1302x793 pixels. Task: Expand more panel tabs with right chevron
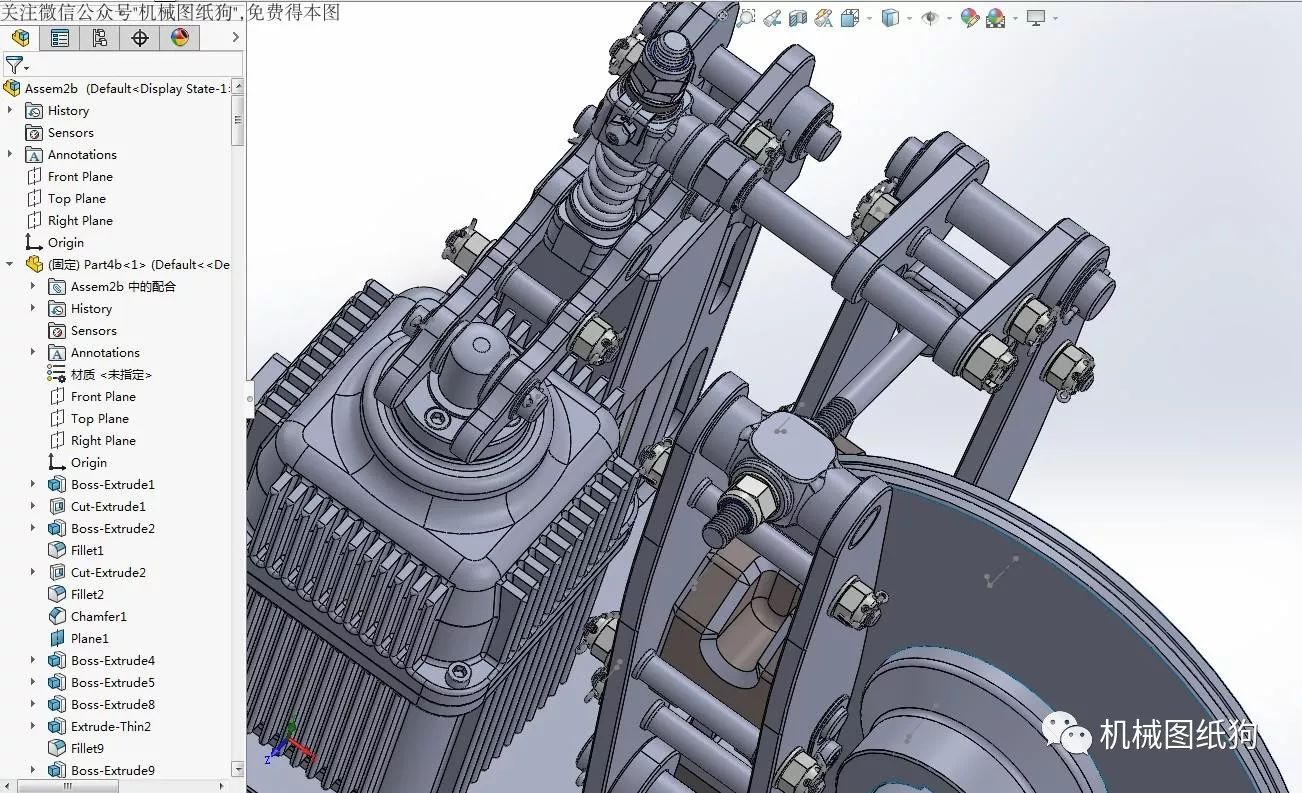coord(236,38)
